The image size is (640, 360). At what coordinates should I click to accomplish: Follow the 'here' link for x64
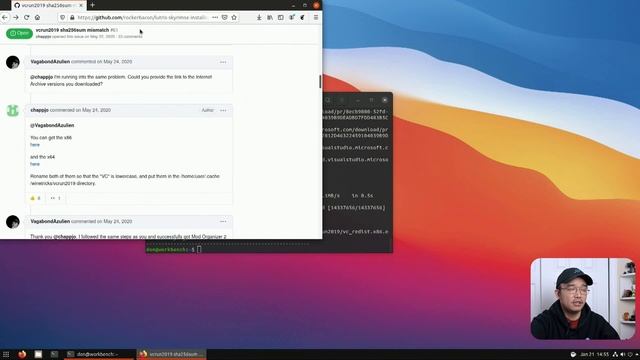click(35, 164)
